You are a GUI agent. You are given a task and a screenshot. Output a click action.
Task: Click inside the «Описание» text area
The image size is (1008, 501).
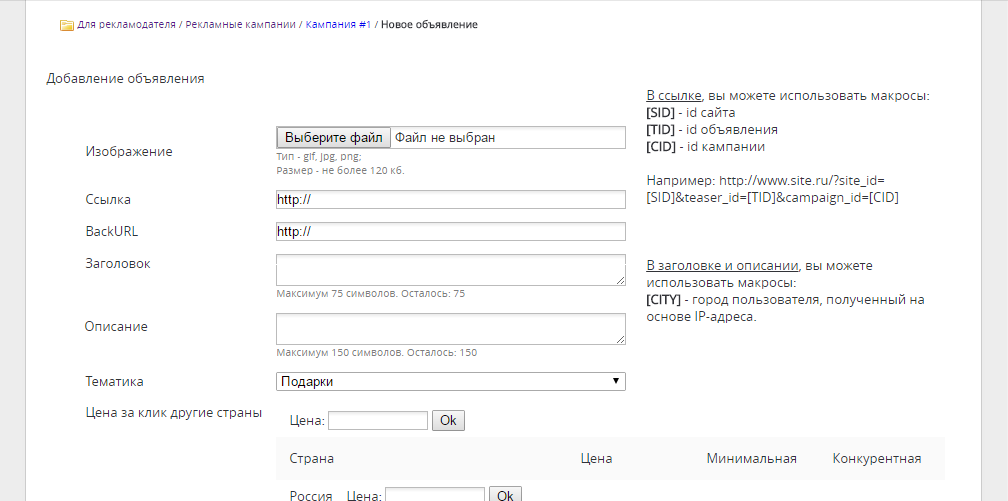point(450,329)
